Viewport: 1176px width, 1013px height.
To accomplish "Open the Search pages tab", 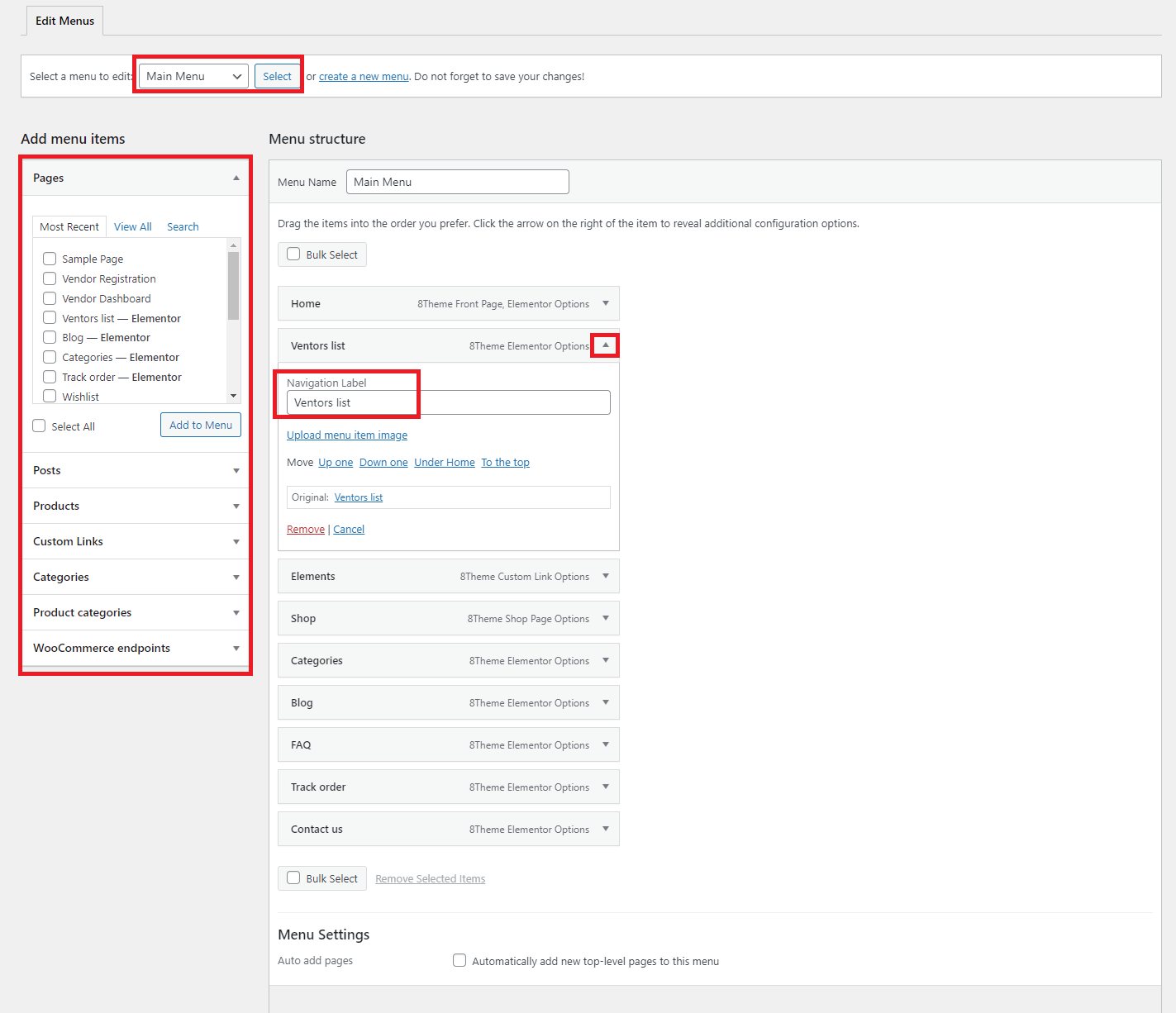I will [183, 226].
